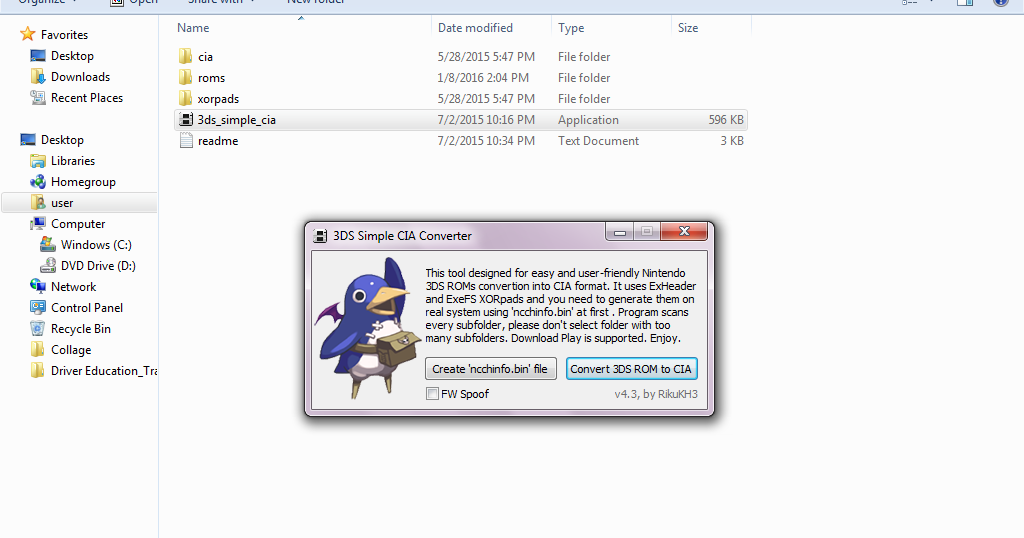Image resolution: width=1024 pixels, height=538 pixels.
Task: Select the '3ds_simple_cia' file name
Action: (x=236, y=119)
